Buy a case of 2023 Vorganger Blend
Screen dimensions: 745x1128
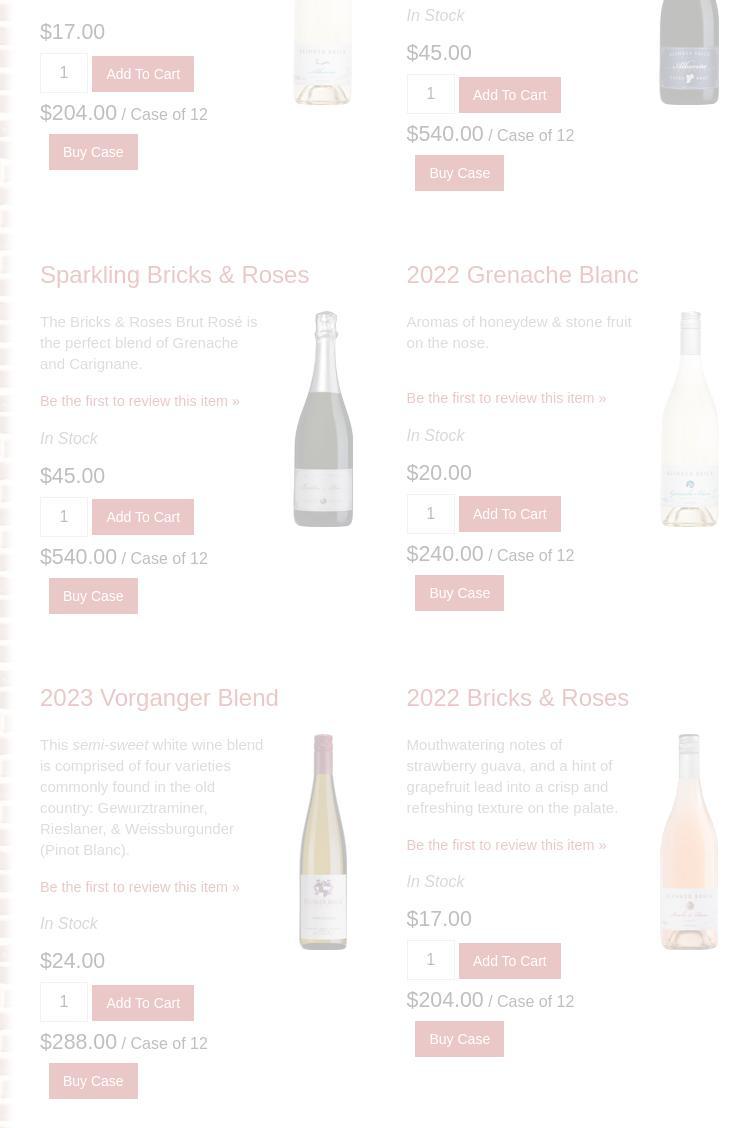93,1081
